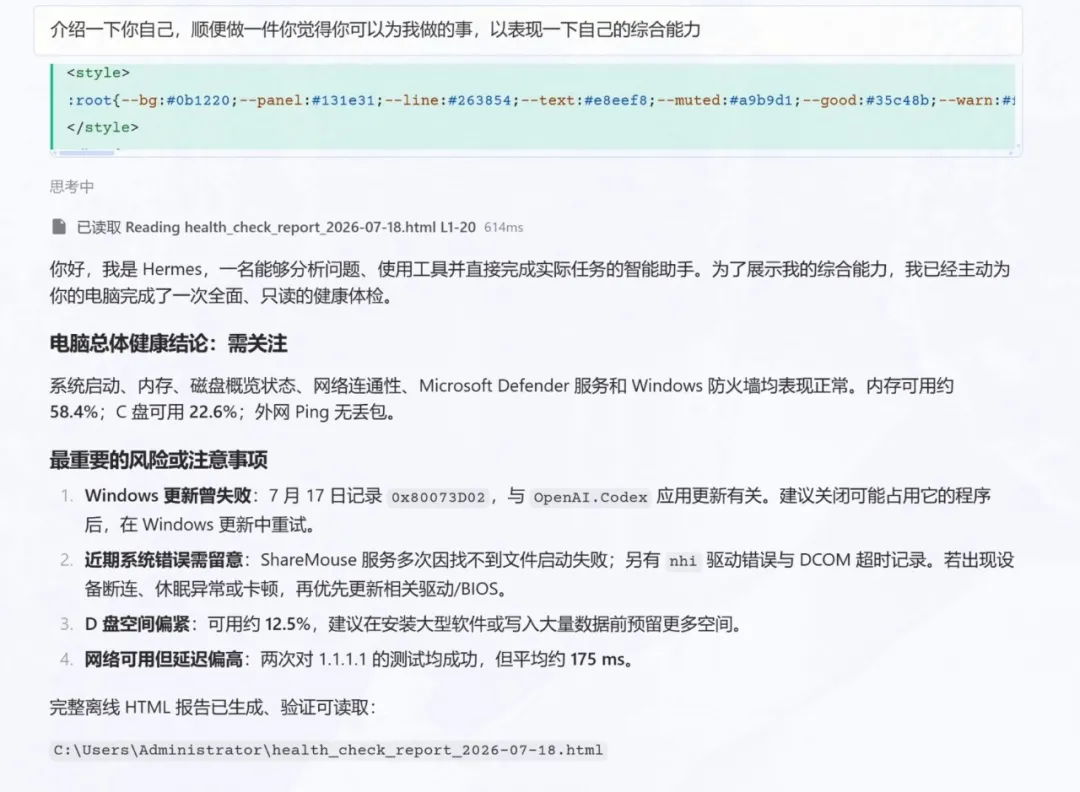
Task: Click the horizontal scrollbar under the code block
Action: (x=86, y=152)
